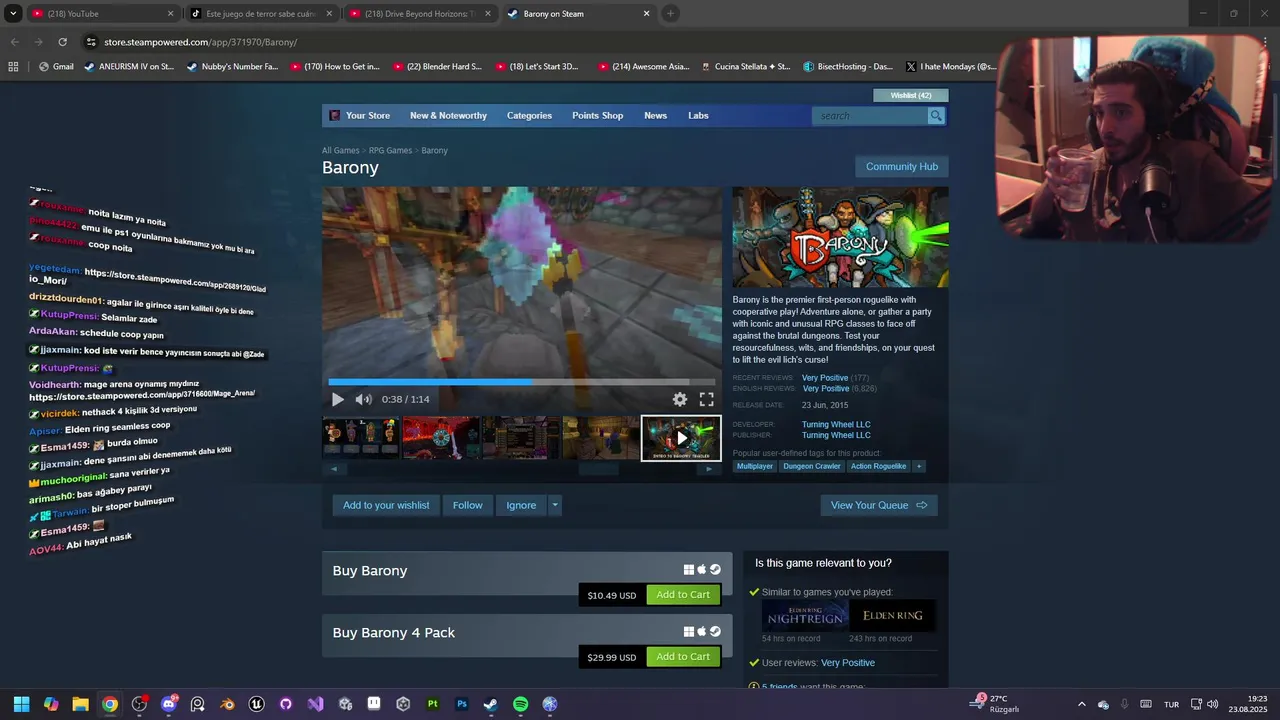Open the volume control in system tray
The image size is (1280, 720).
1212,704
